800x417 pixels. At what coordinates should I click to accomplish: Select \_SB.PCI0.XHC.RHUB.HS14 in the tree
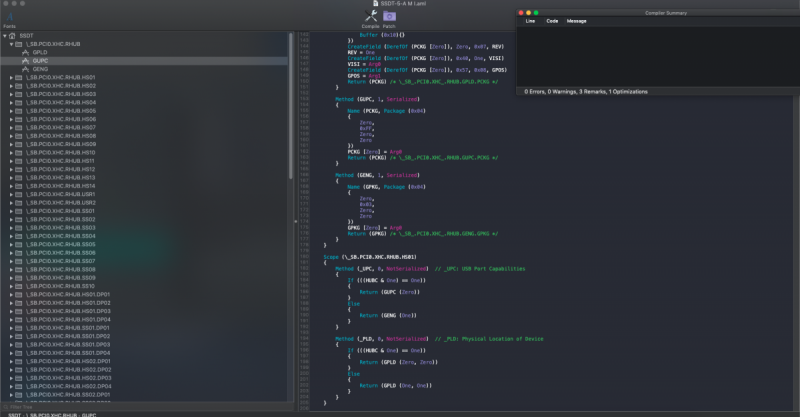61,186
